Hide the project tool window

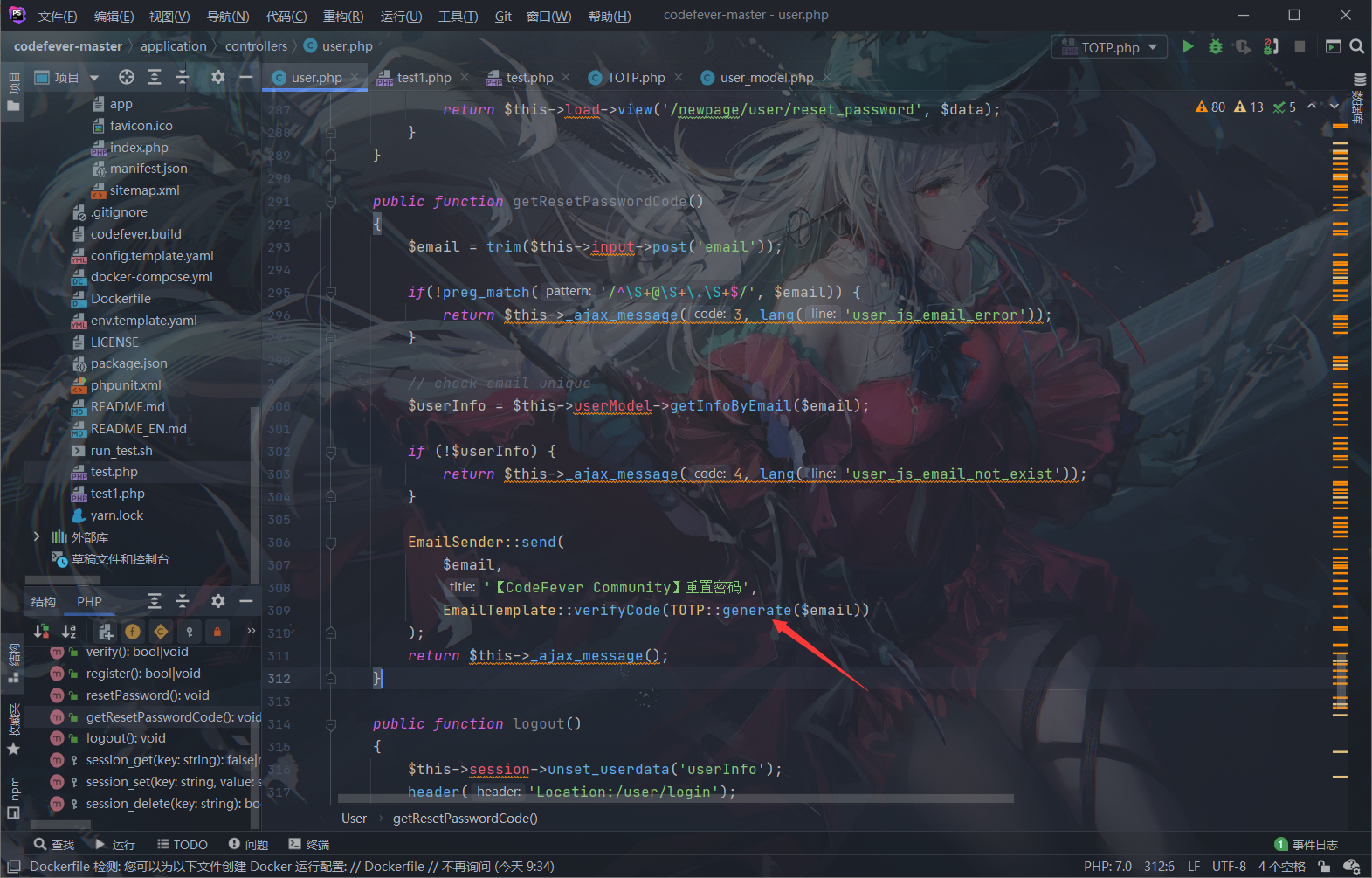click(246, 77)
